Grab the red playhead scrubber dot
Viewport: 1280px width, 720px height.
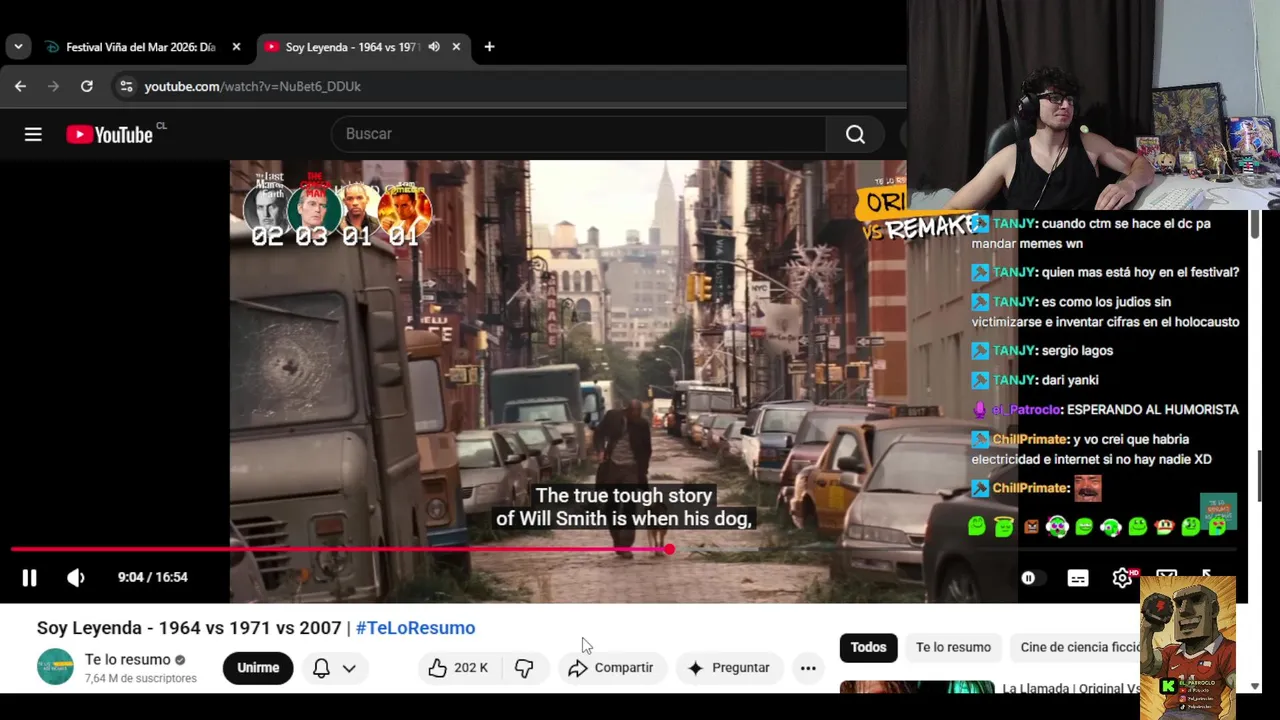(x=669, y=549)
